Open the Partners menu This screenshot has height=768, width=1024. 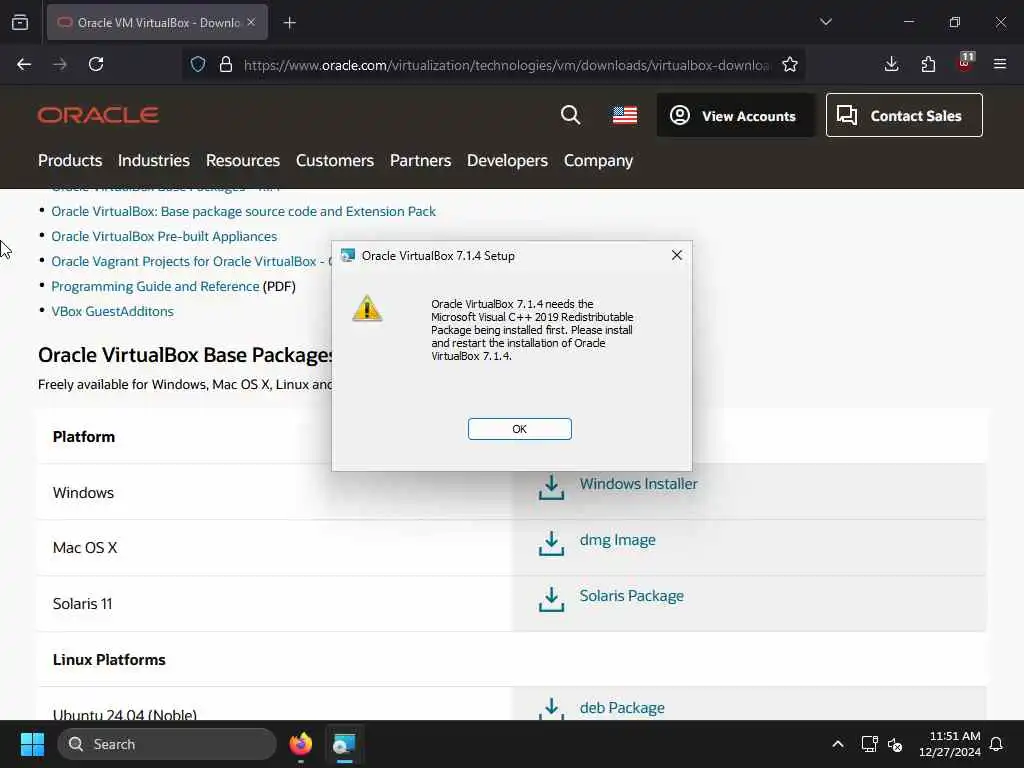(x=420, y=161)
